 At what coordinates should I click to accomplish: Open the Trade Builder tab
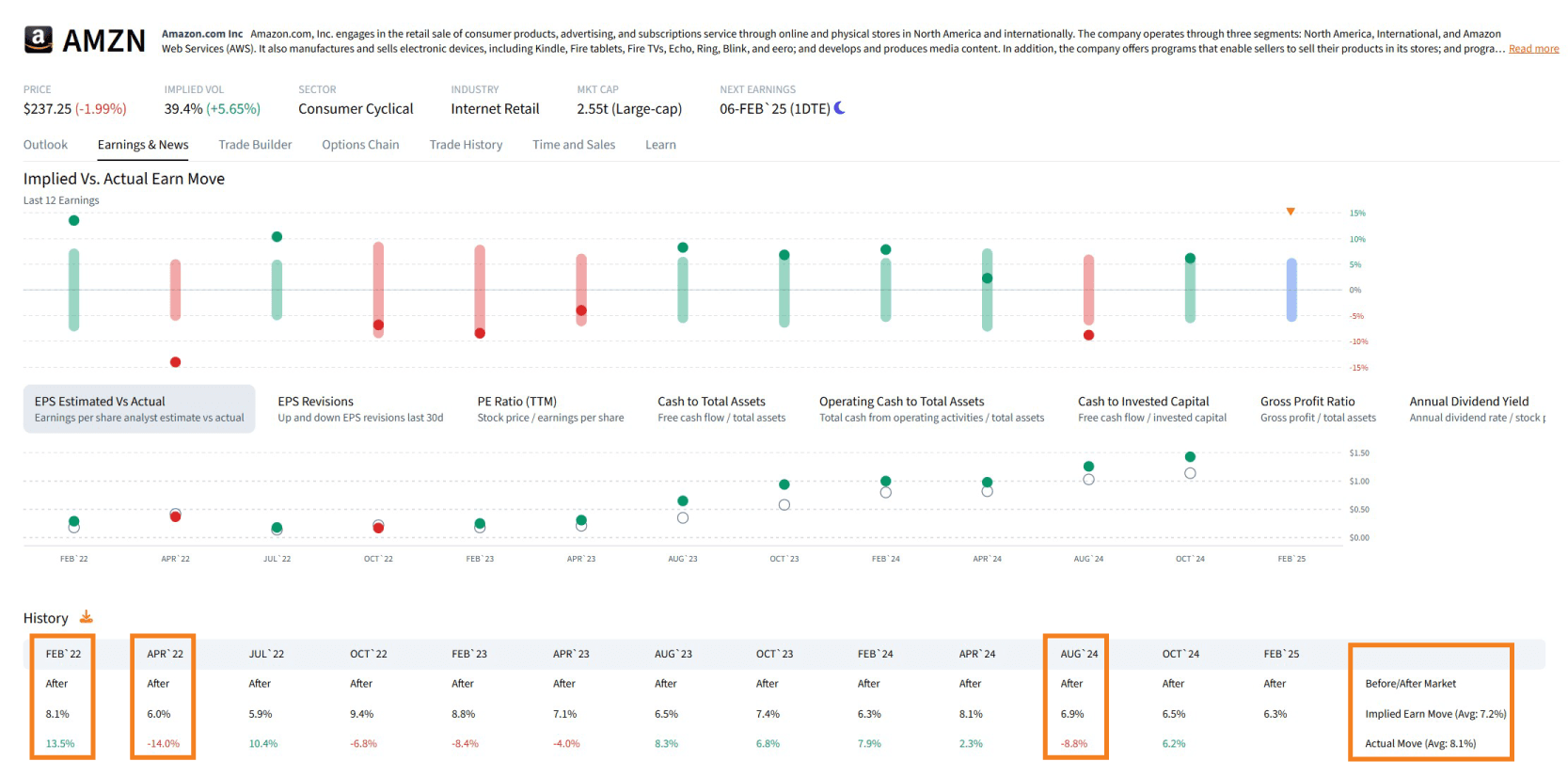click(x=255, y=145)
